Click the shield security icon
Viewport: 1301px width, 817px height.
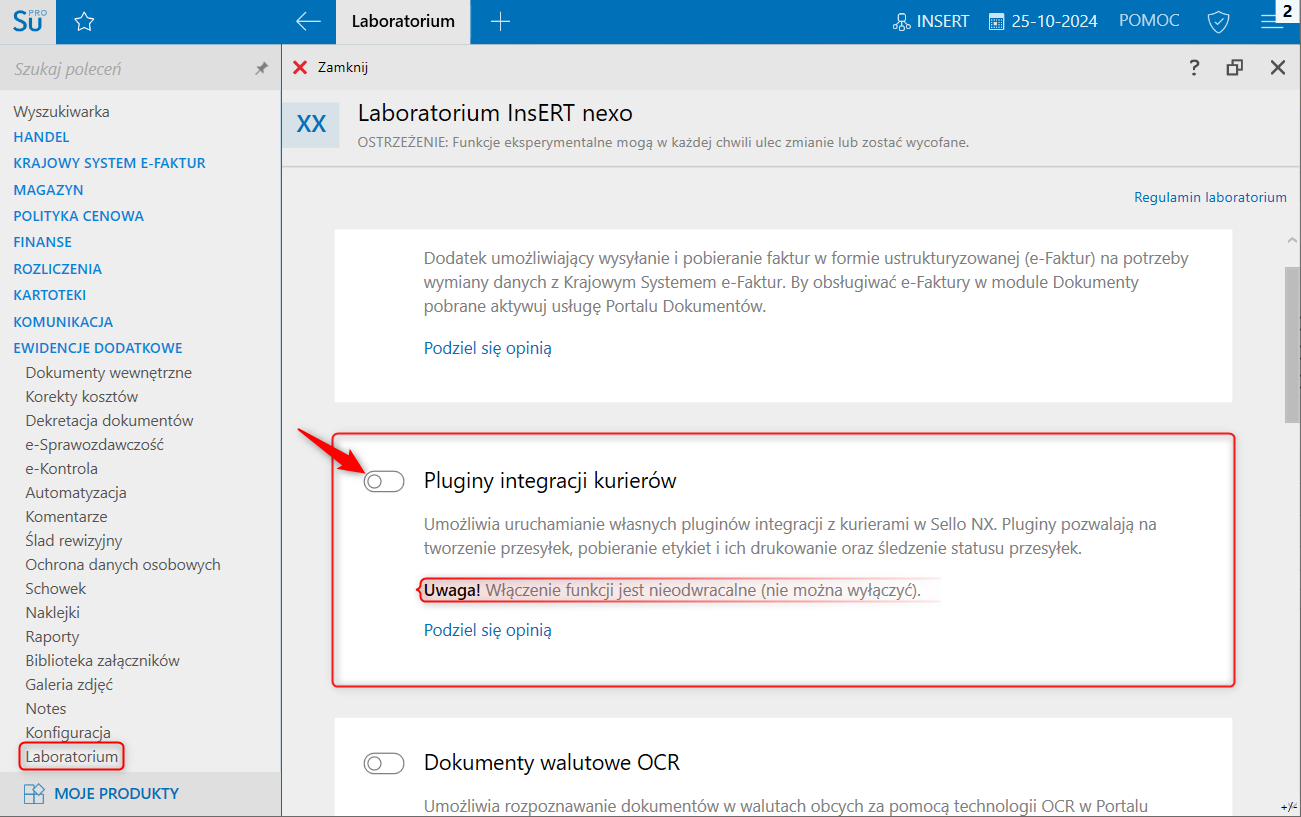pos(1217,21)
